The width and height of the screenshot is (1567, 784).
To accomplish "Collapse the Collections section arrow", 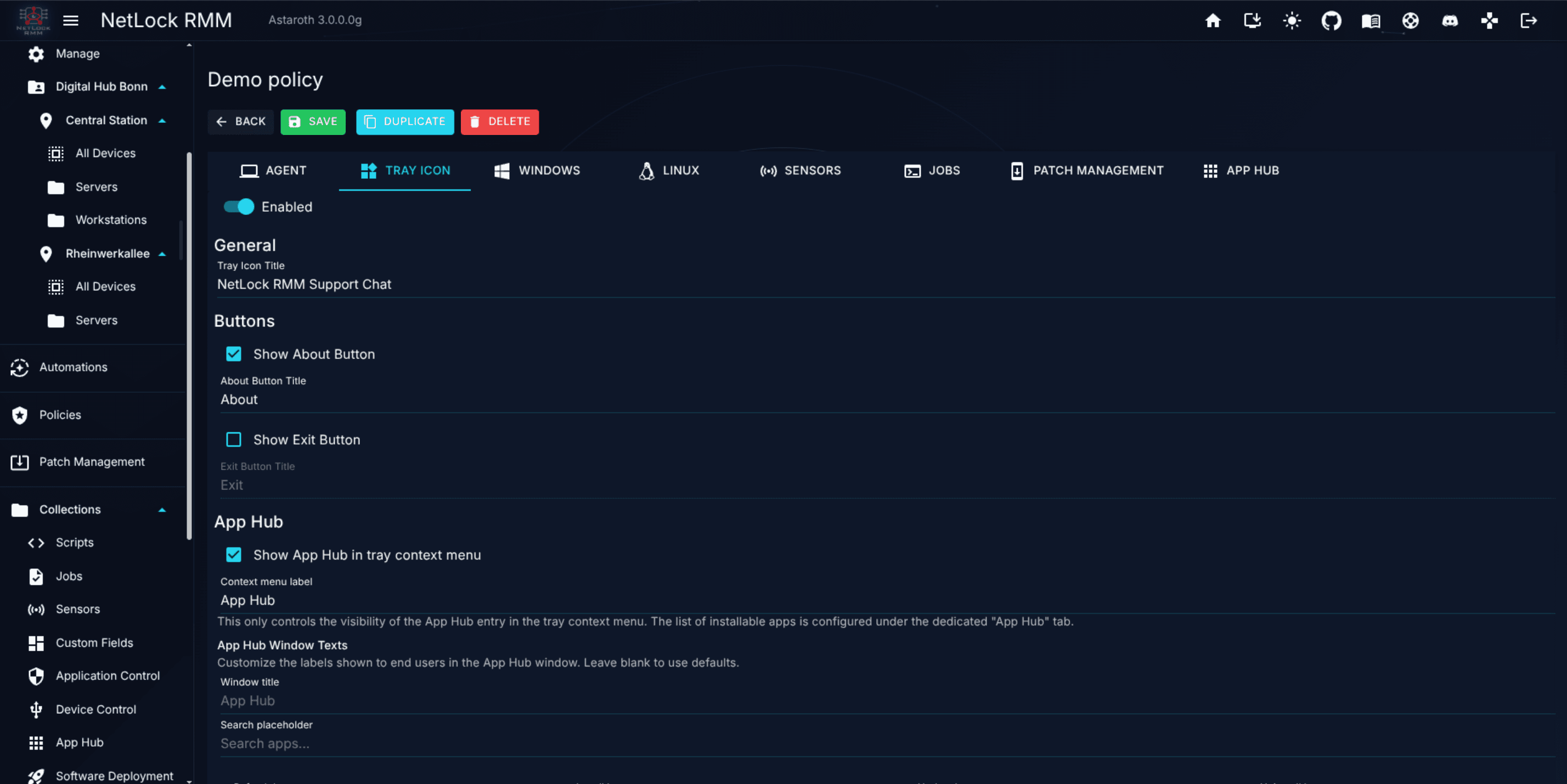I will [162, 510].
